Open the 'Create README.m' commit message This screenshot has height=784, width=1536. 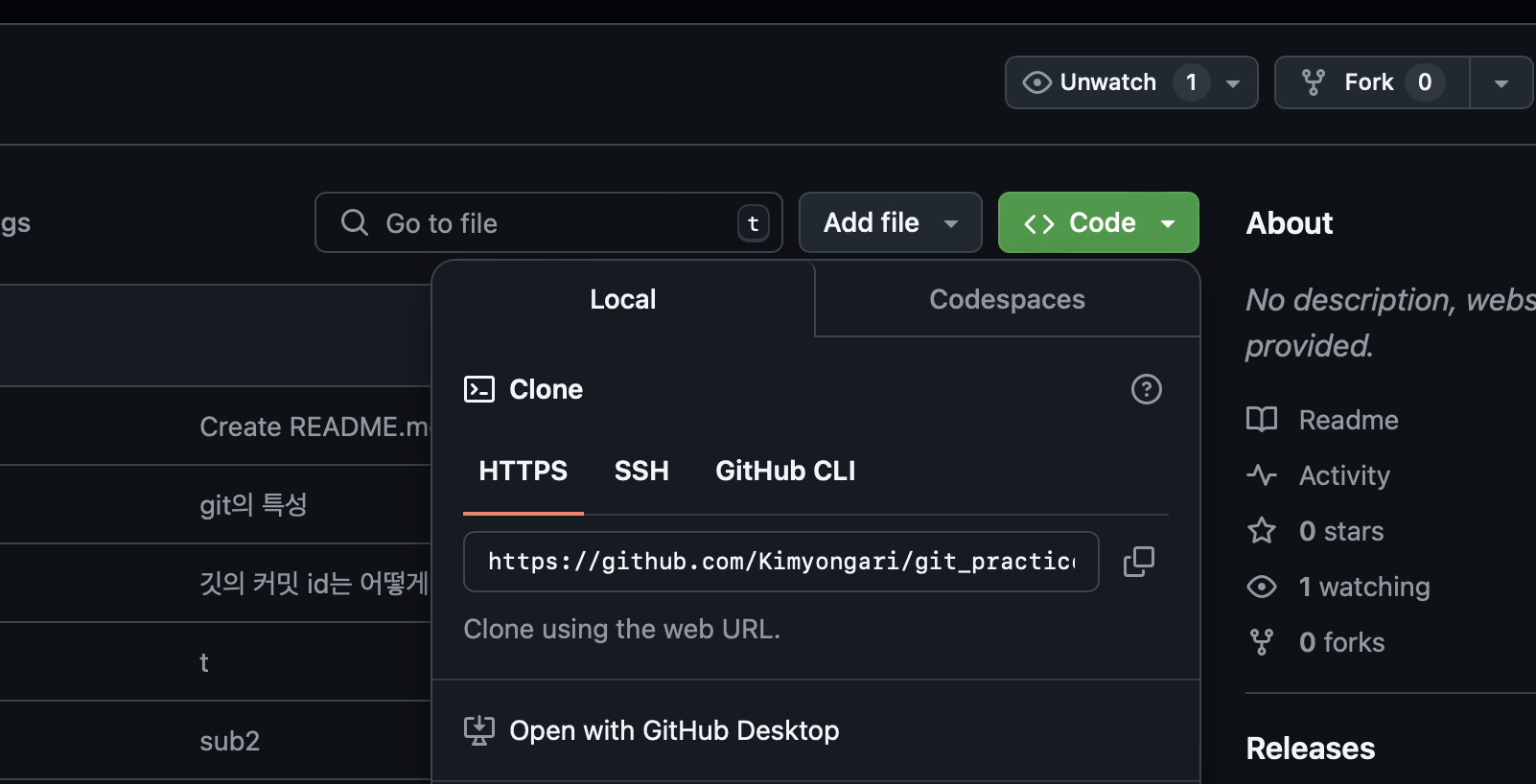point(314,427)
